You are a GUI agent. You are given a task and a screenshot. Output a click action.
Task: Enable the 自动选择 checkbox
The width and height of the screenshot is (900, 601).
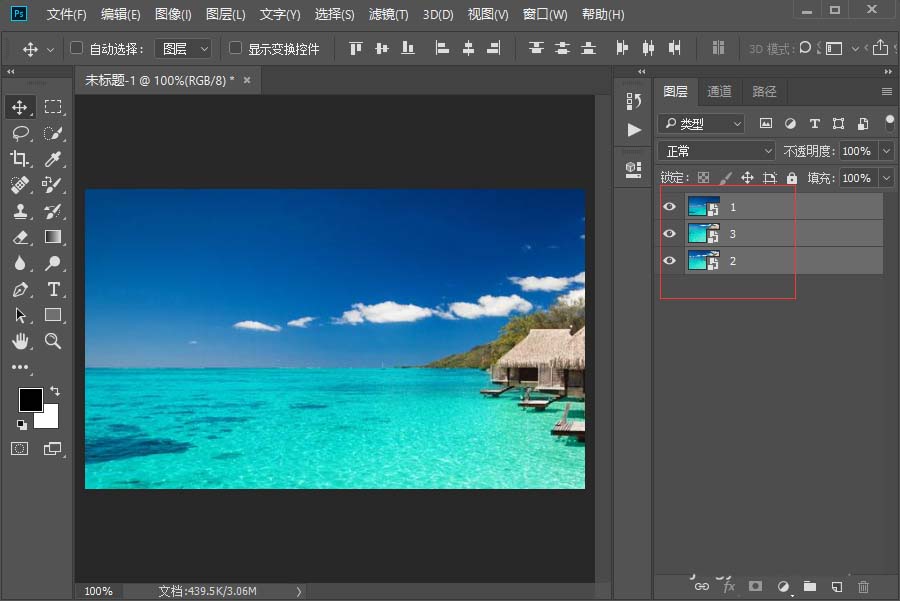pos(77,48)
